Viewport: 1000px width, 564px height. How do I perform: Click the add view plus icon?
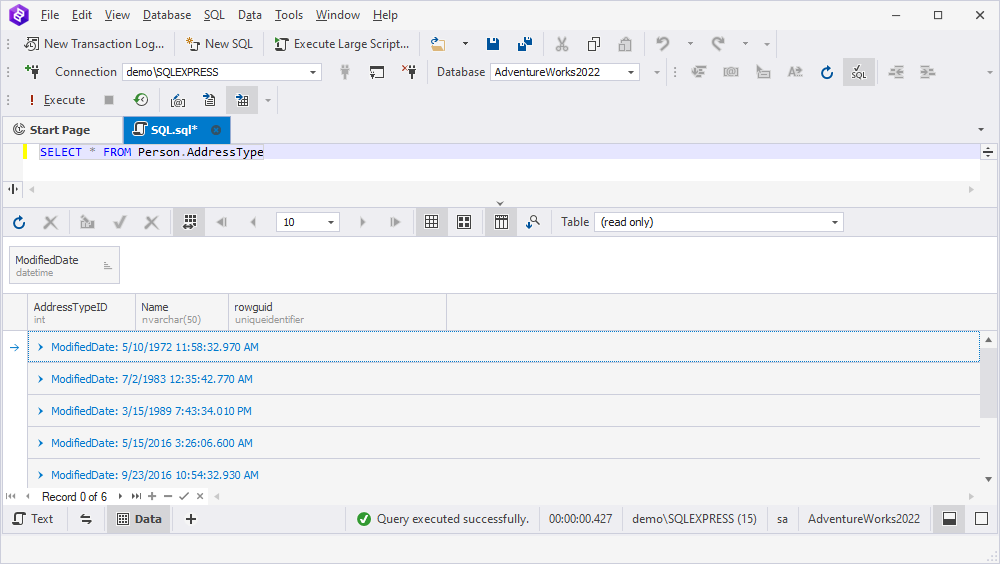(x=191, y=519)
